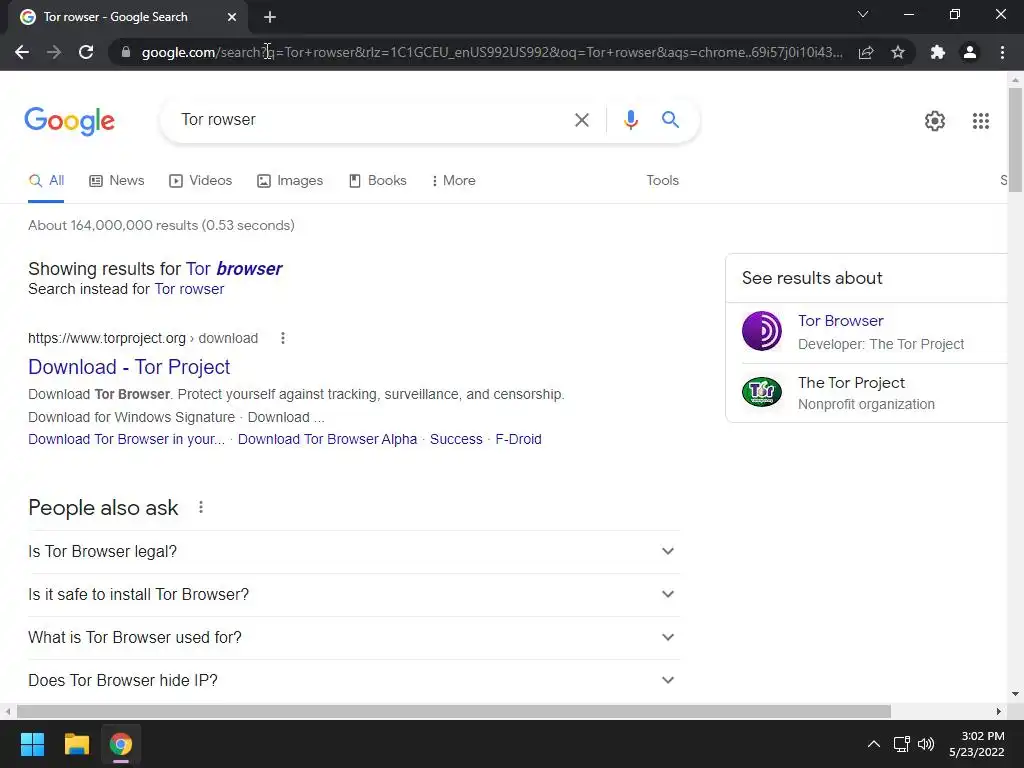Start voice search with microphone icon

point(630,120)
